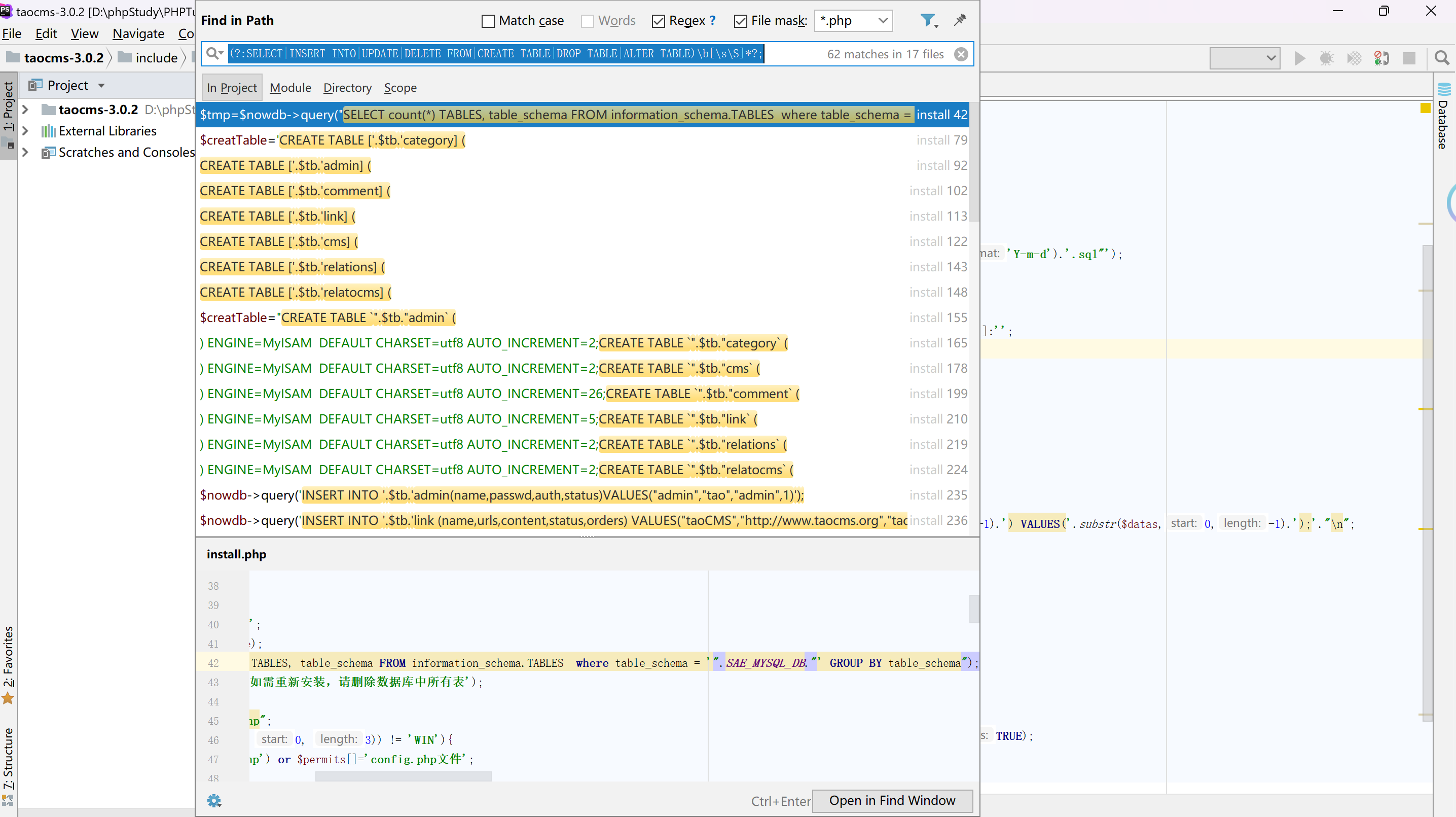
Task: Click Open in Find Window button
Action: 892,800
